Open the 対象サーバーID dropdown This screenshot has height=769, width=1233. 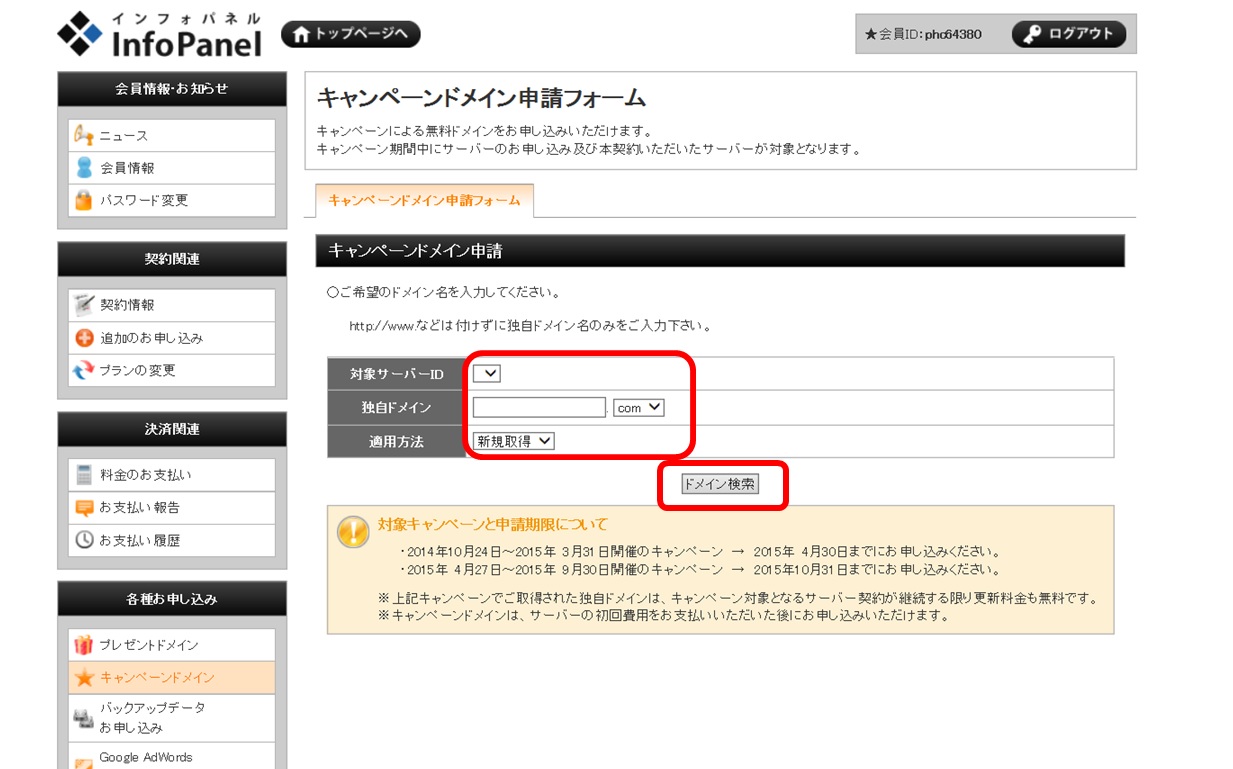(487, 374)
